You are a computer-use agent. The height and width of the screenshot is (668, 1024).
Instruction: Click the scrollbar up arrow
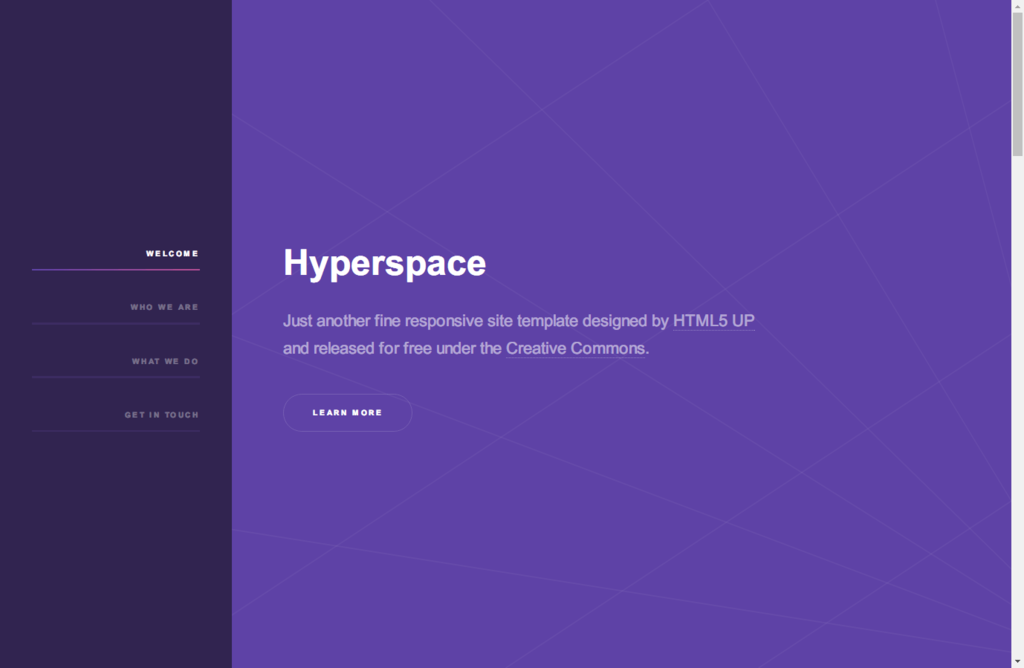[1017, 6]
